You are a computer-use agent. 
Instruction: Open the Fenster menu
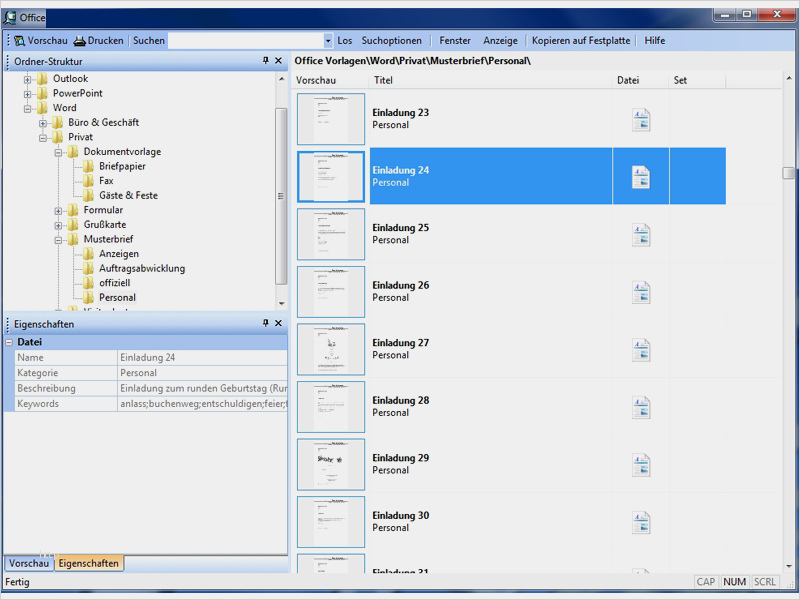[x=455, y=41]
